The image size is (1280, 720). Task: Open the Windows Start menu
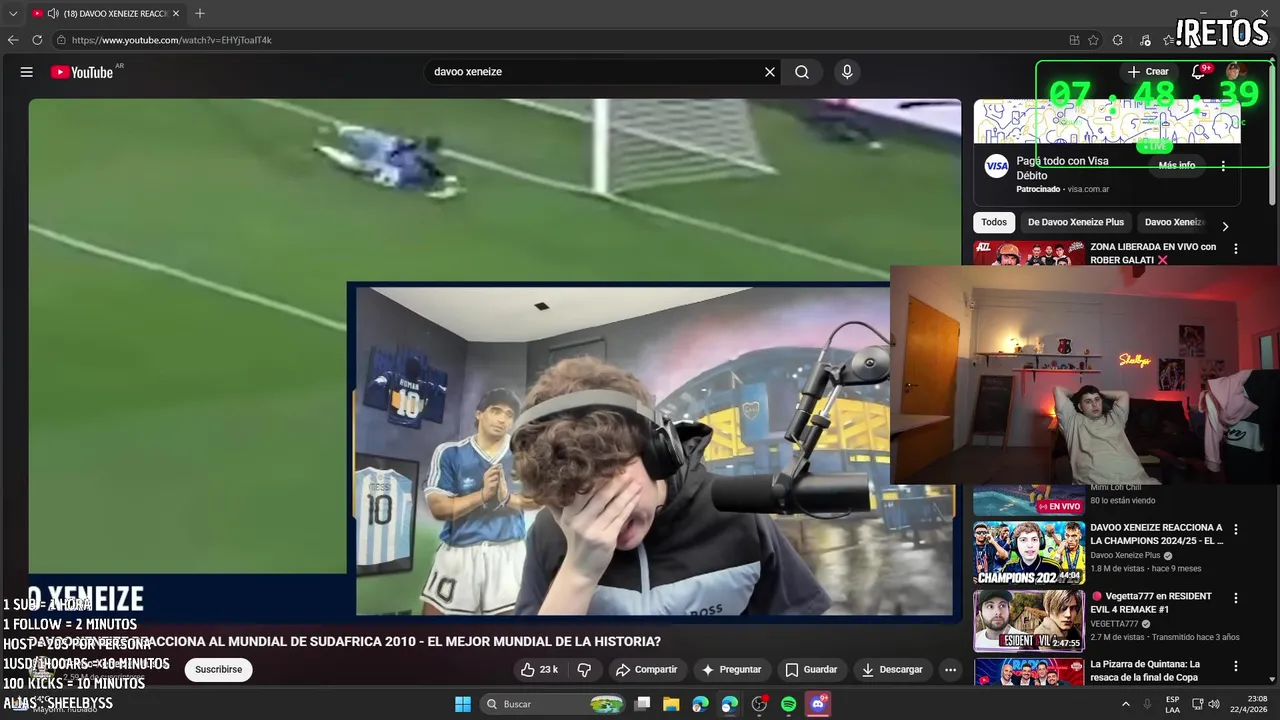point(463,704)
